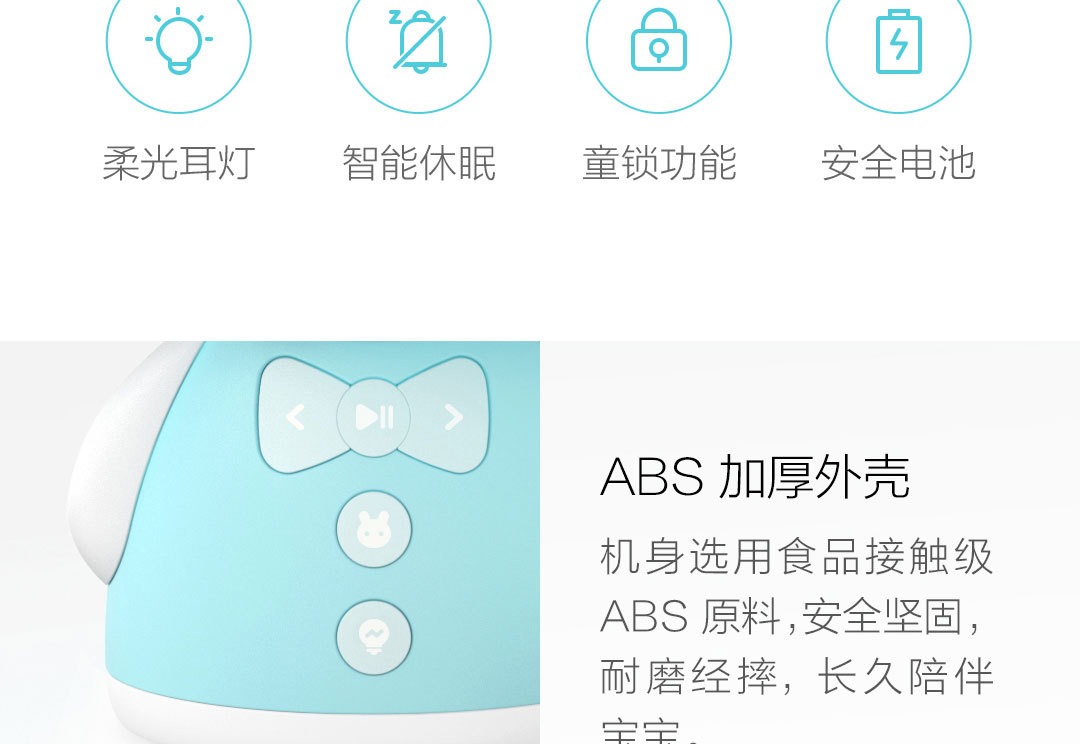
Task: Click the 安全电池 label
Action: (898, 163)
